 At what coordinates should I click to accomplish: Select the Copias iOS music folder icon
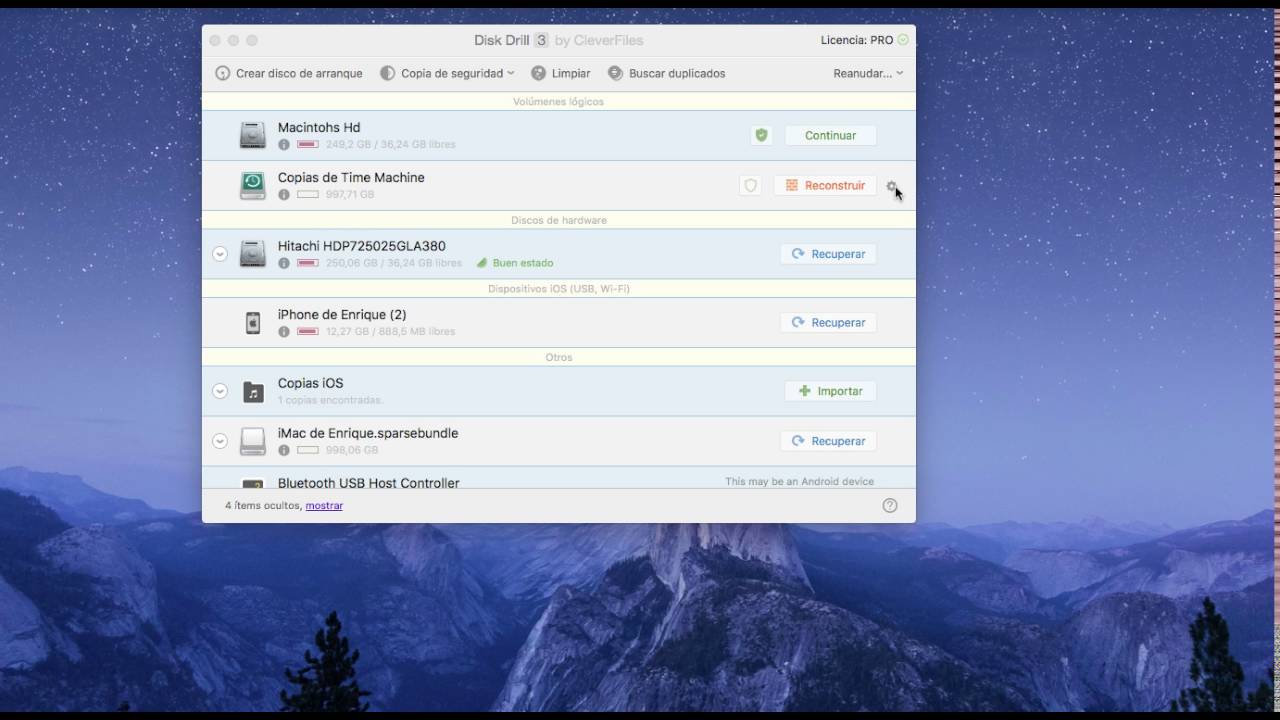tap(253, 391)
